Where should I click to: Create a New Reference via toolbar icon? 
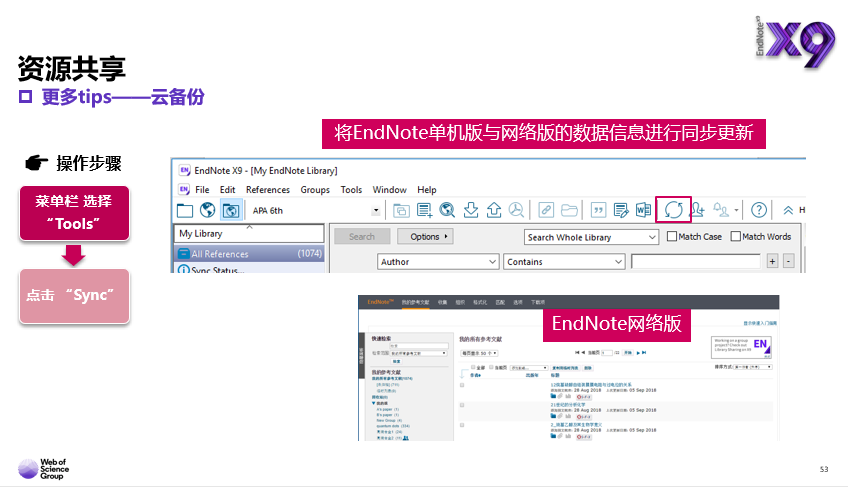(425, 210)
